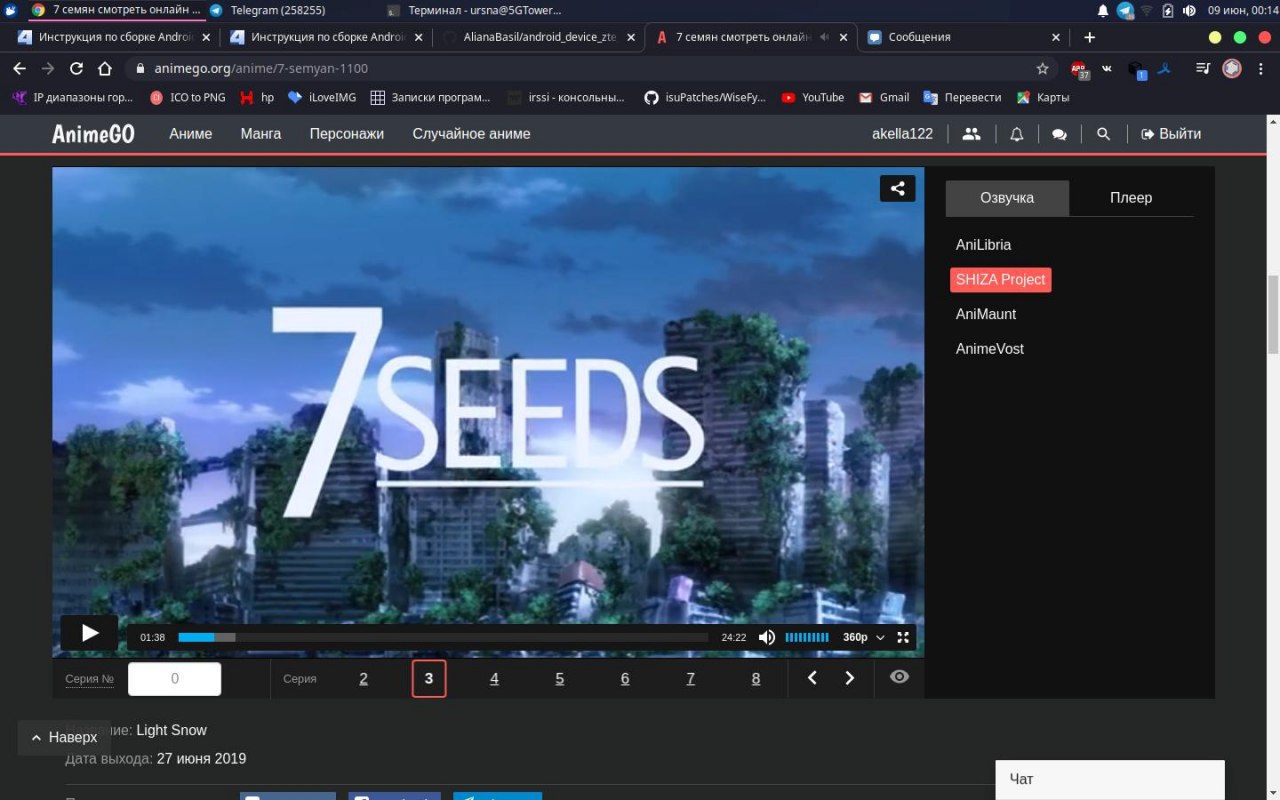The width and height of the screenshot is (1280, 800).
Task: Select episode 4
Action: click(494, 678)
